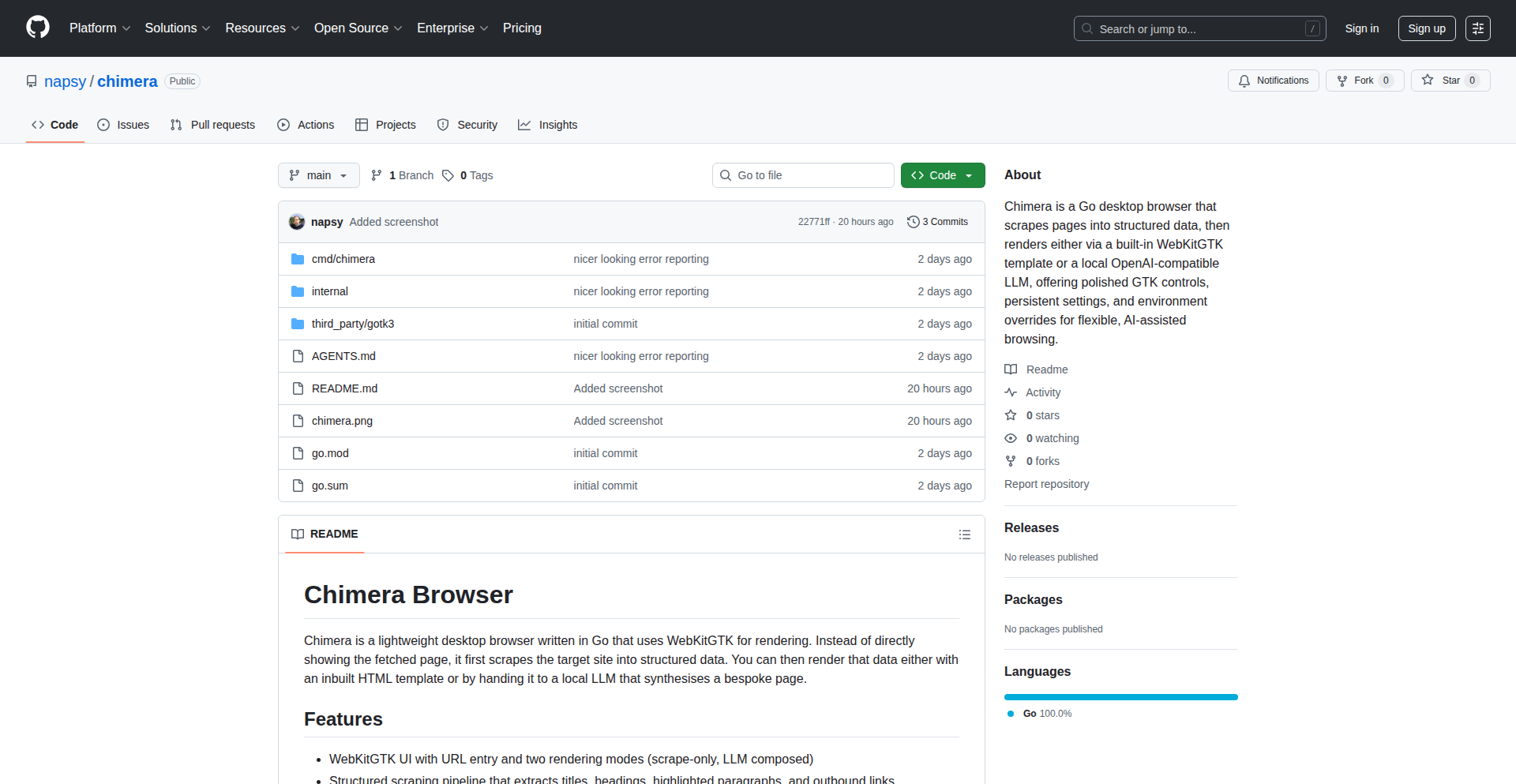
Task: Fork the chimera repository
Action: coord(1364,81)
